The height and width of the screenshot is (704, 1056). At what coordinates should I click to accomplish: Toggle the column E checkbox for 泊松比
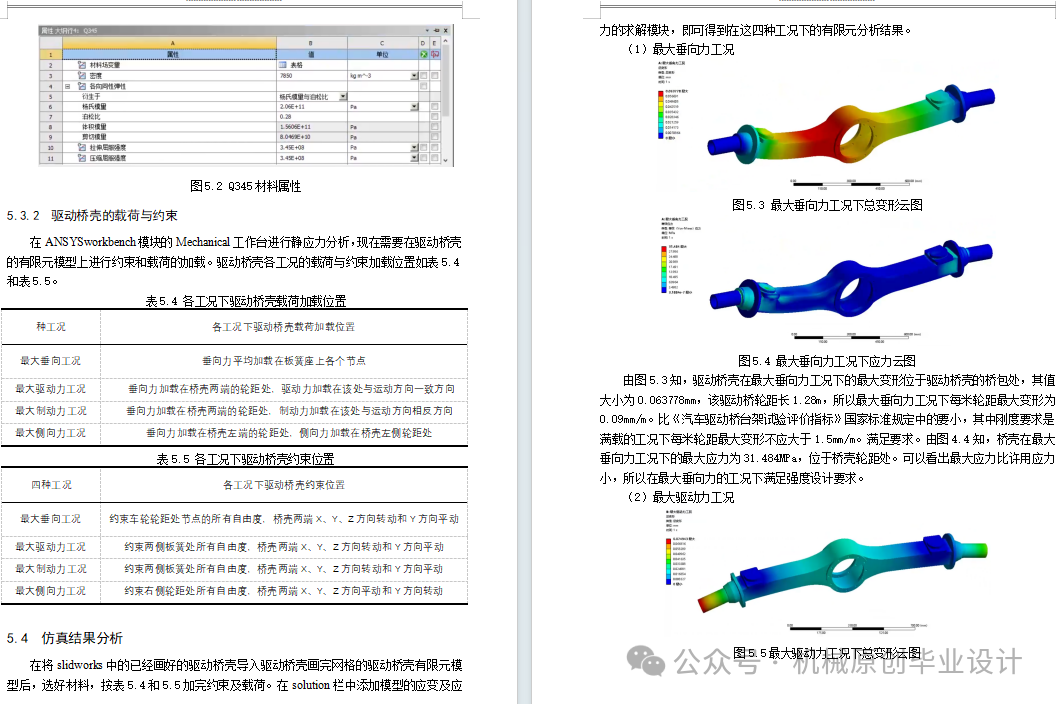434,117
